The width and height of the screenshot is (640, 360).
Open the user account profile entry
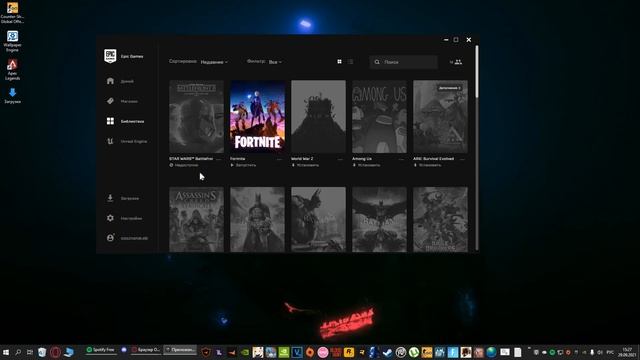tap(127, 238)
